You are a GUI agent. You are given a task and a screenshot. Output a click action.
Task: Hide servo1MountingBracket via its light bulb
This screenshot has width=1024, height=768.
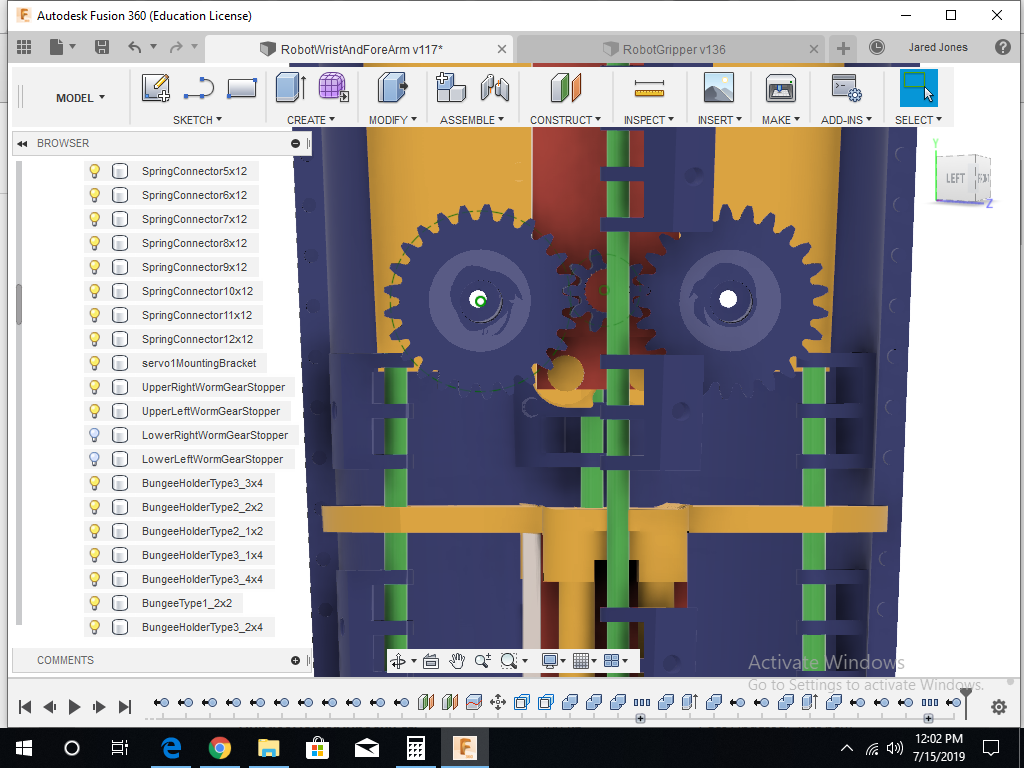tap(95, 363)
